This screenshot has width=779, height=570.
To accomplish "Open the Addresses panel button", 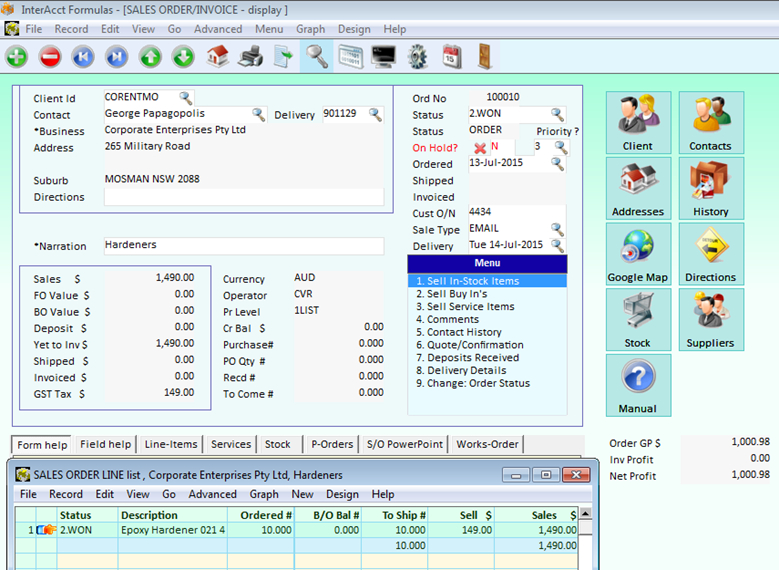I will [x=638, y=188].
